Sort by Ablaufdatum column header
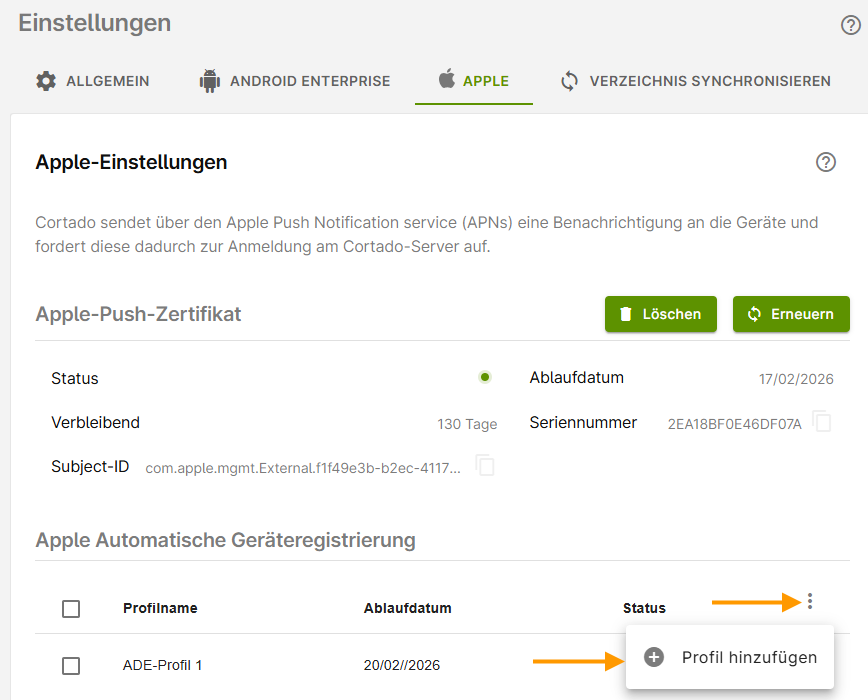 [407, 608]
